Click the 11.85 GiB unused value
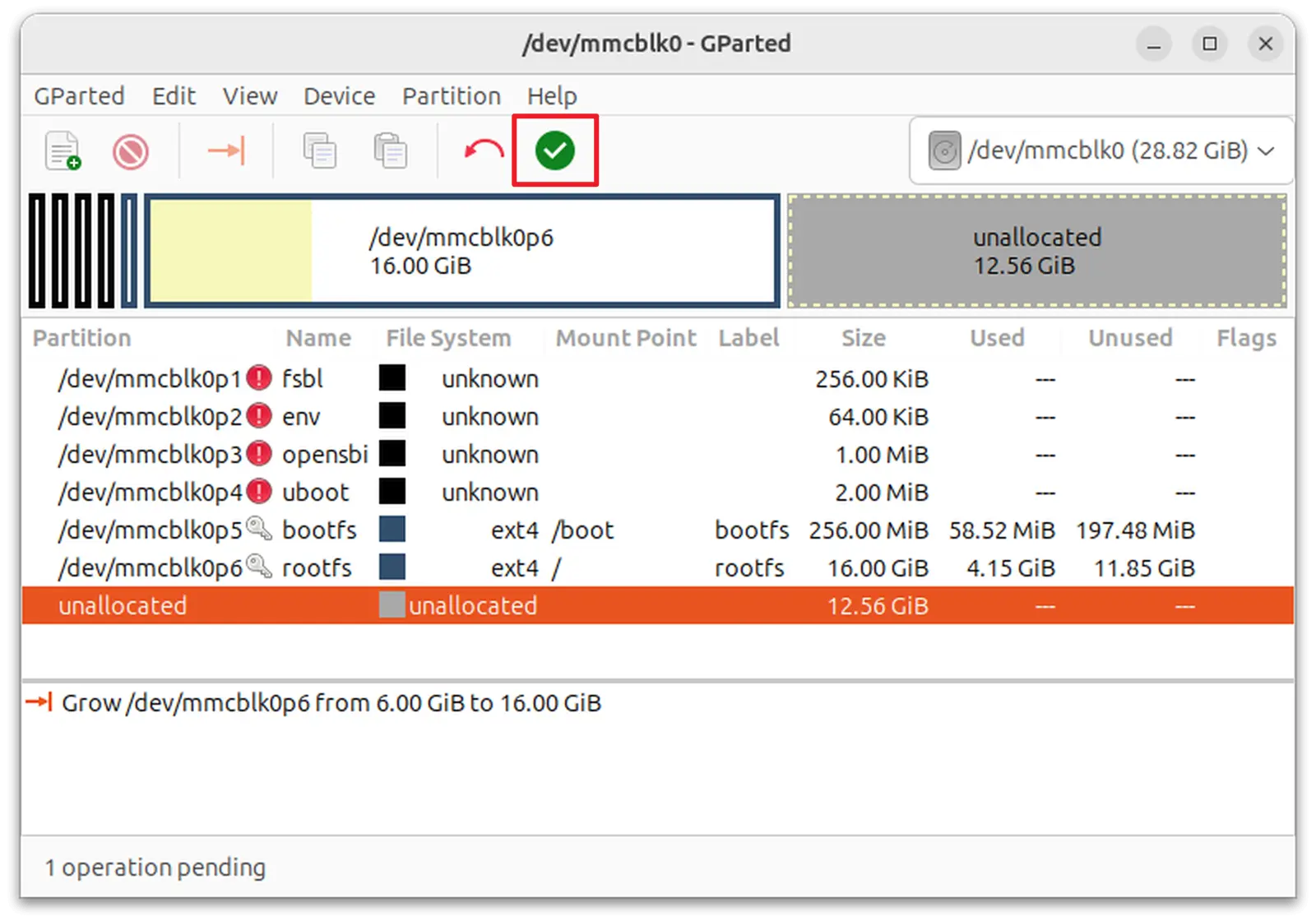The image size is (1316, 921). click(1144, 568)
